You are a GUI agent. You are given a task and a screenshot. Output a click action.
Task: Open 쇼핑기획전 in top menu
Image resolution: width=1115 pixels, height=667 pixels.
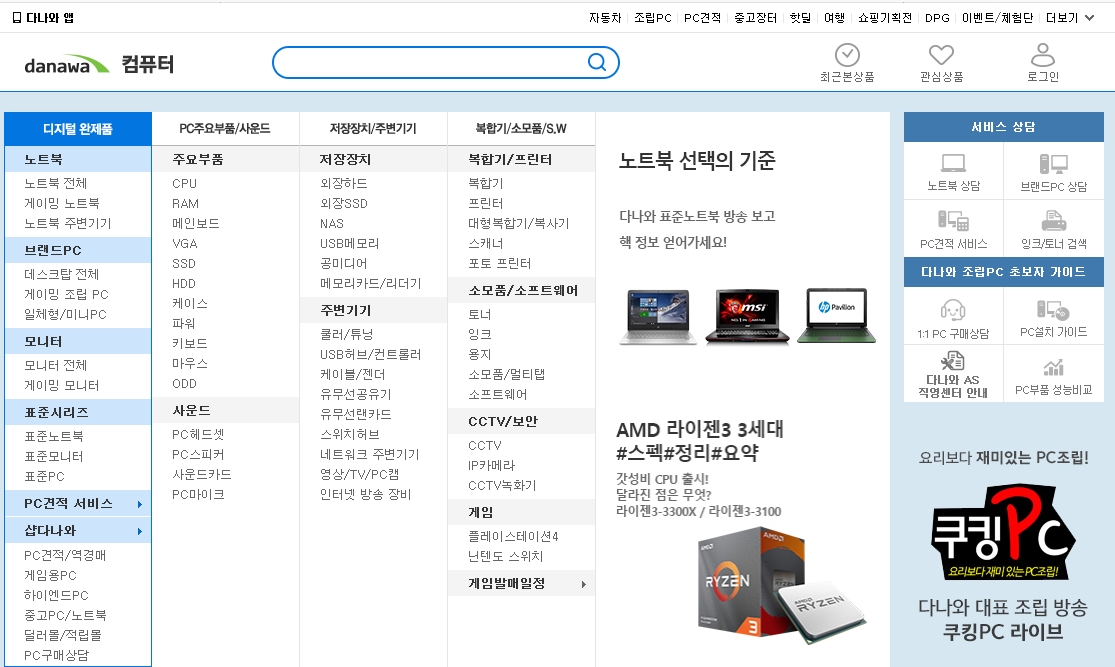tap(885, 18)
